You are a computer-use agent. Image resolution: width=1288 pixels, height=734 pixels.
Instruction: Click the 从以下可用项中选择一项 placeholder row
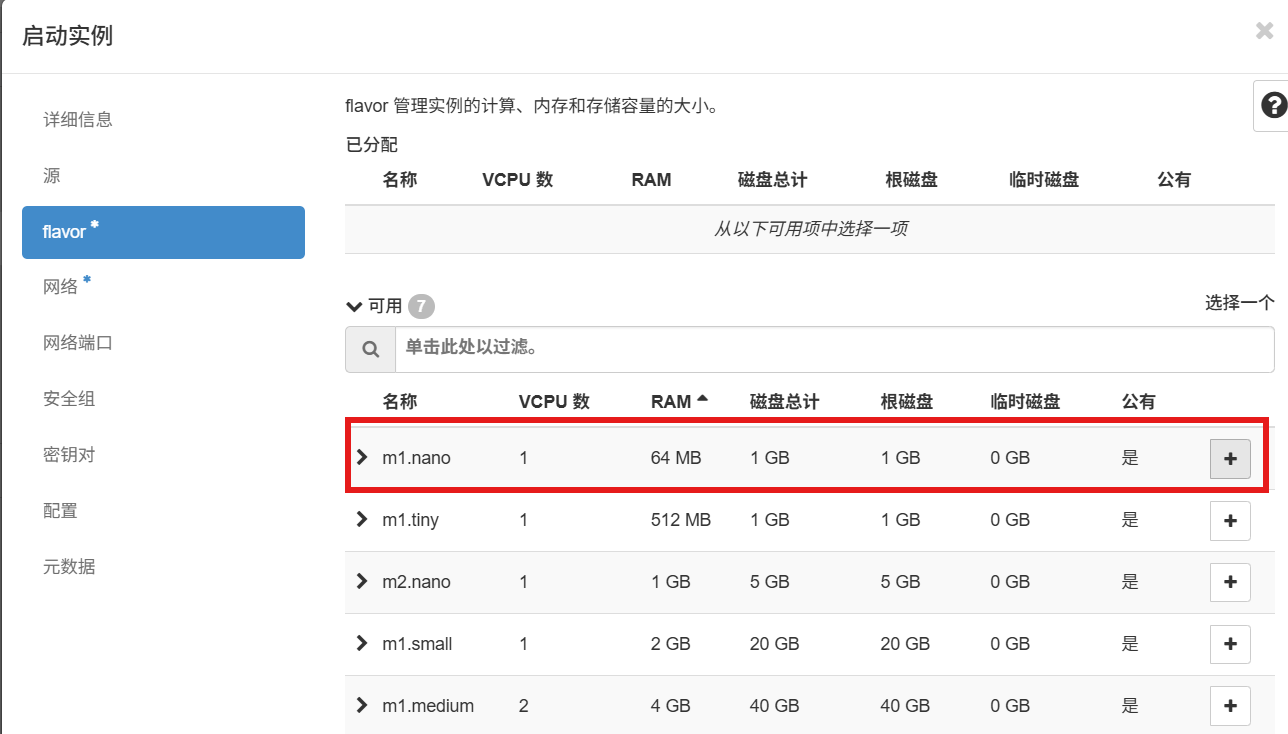(810, 229)
